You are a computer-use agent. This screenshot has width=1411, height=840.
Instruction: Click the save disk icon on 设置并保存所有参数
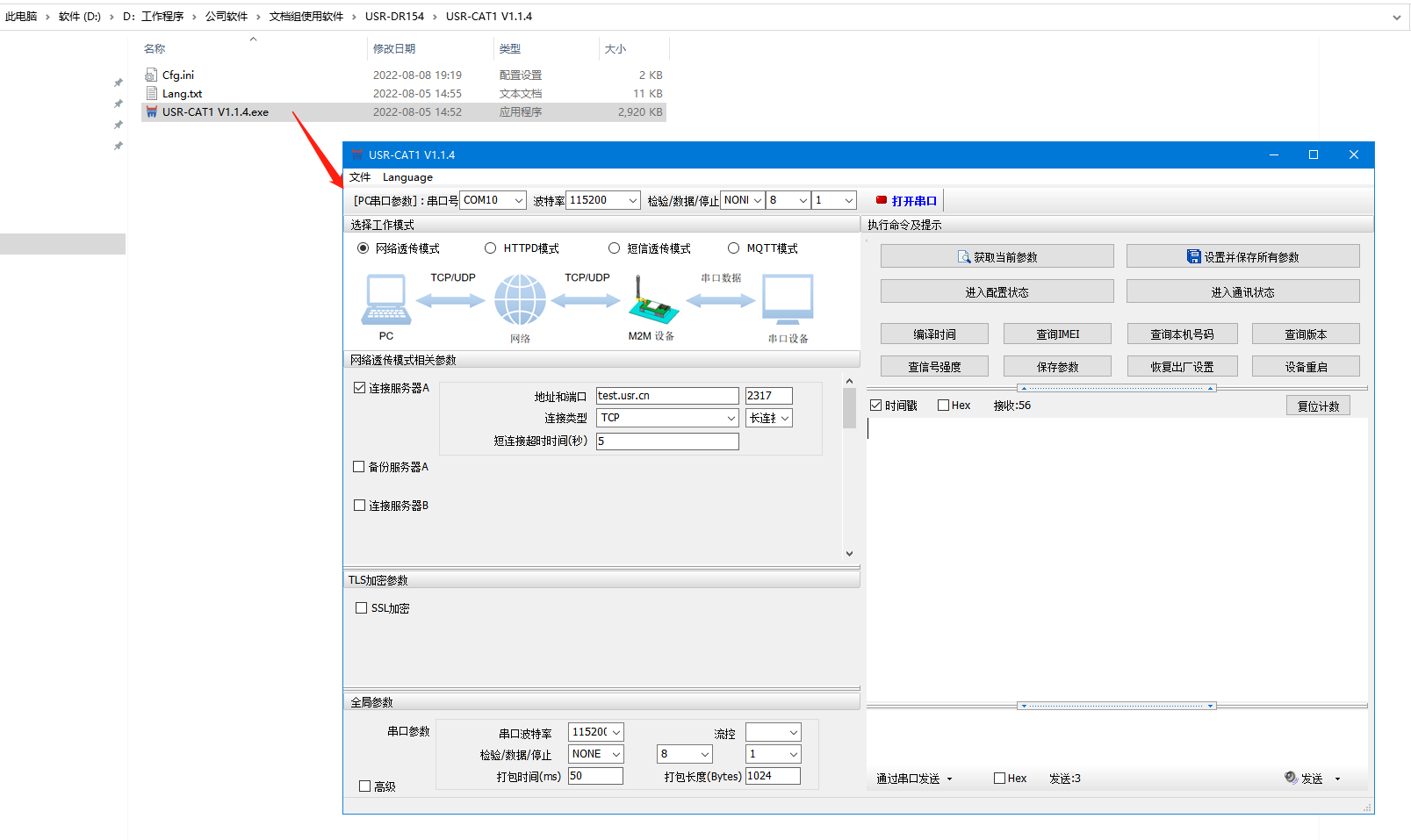click(1193, 256)
